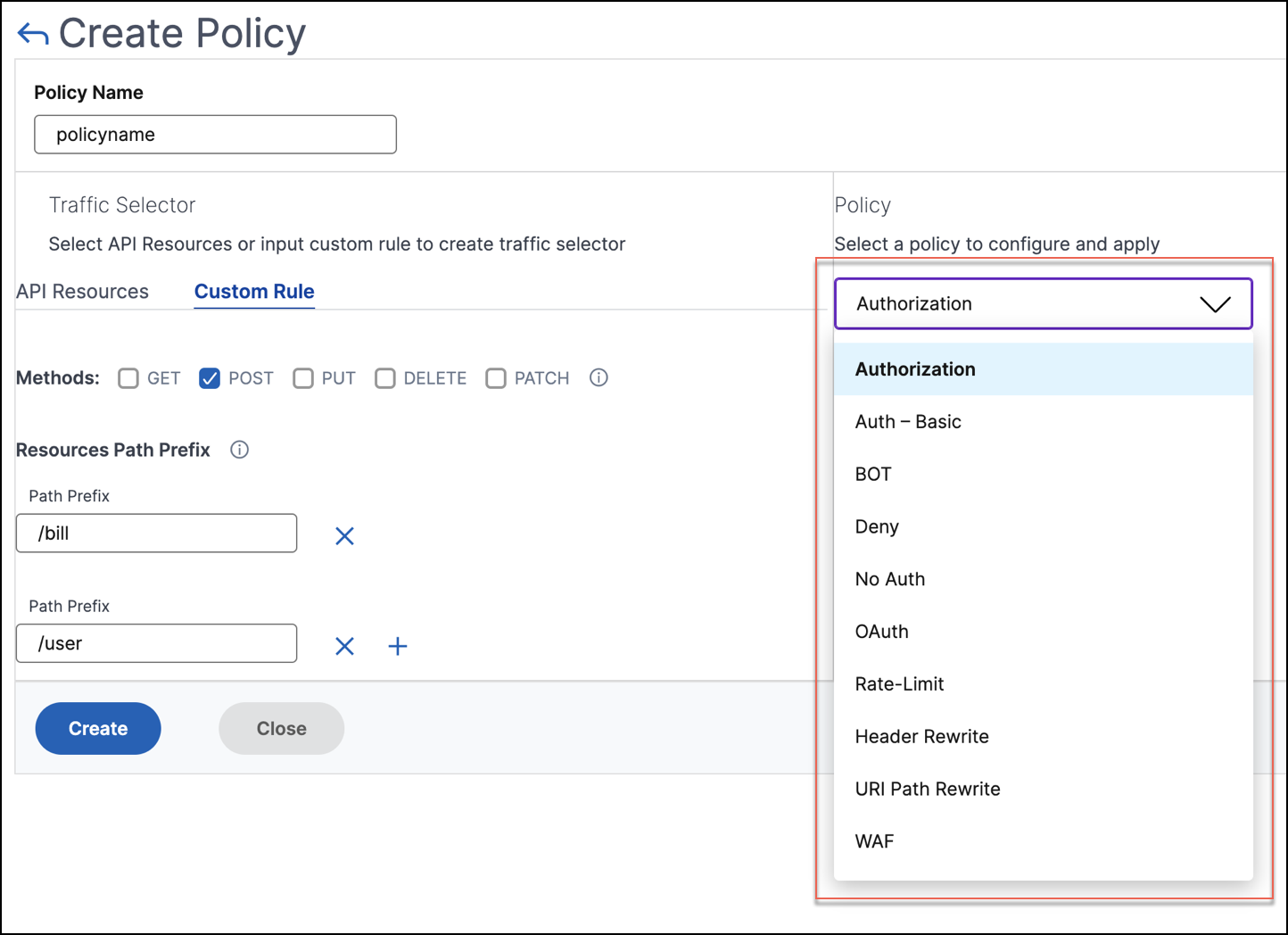Edit the /user Path Prefix field
The image size is (1288, 935).
[x=157, y=643]
